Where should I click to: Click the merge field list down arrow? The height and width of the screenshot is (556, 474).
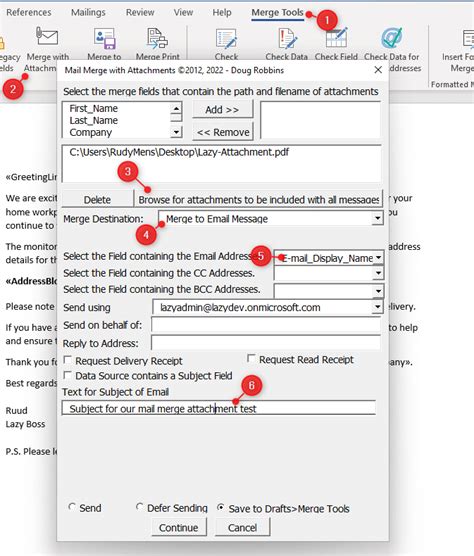[176, 132]
